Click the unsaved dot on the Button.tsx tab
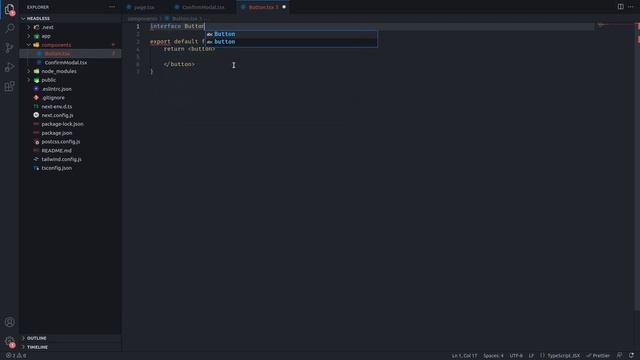This screenshot has width=640, height=360. pyautogui.click(x=284, y=7)
